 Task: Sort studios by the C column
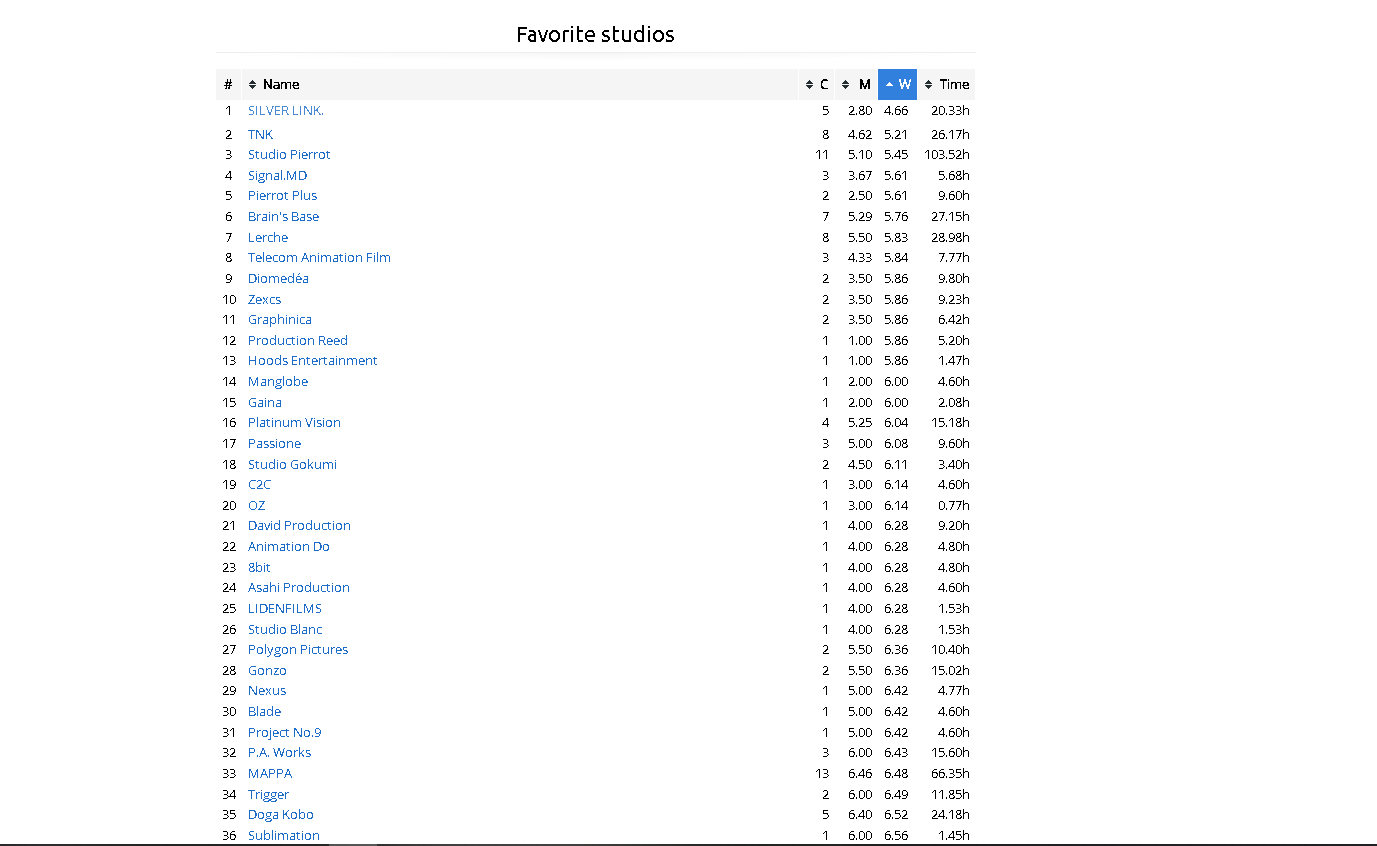click(x=818, y=85)
